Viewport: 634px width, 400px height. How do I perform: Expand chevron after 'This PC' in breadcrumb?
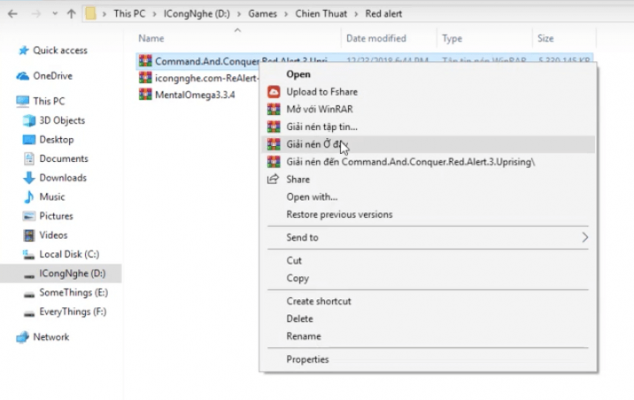pyautogui.click(x=154, y=14)
